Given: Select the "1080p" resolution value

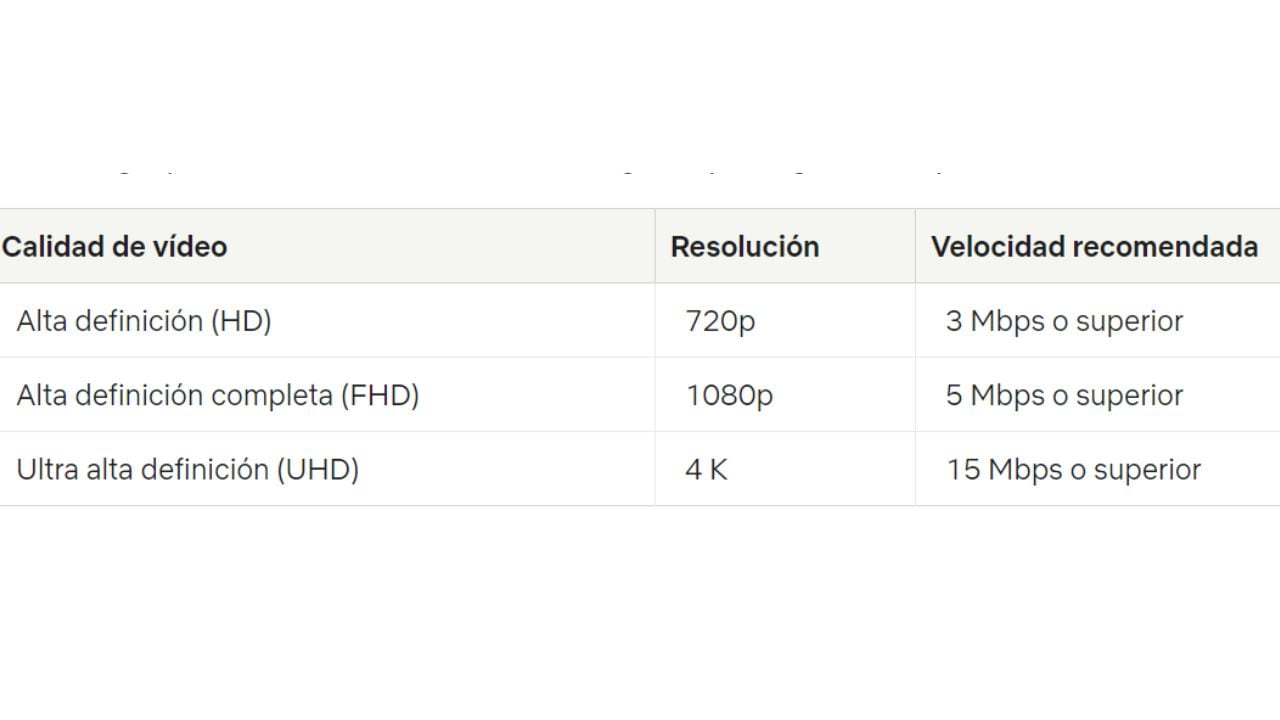Looking at the screenshot, I should point(729,395).
